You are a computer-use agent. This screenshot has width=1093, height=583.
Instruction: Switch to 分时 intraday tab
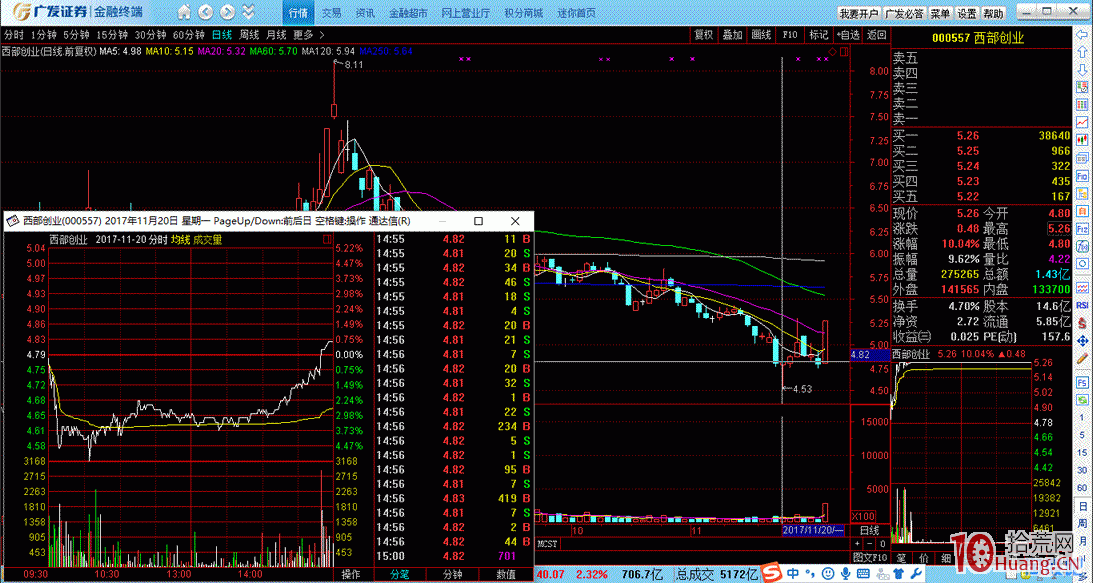(13, 35)
